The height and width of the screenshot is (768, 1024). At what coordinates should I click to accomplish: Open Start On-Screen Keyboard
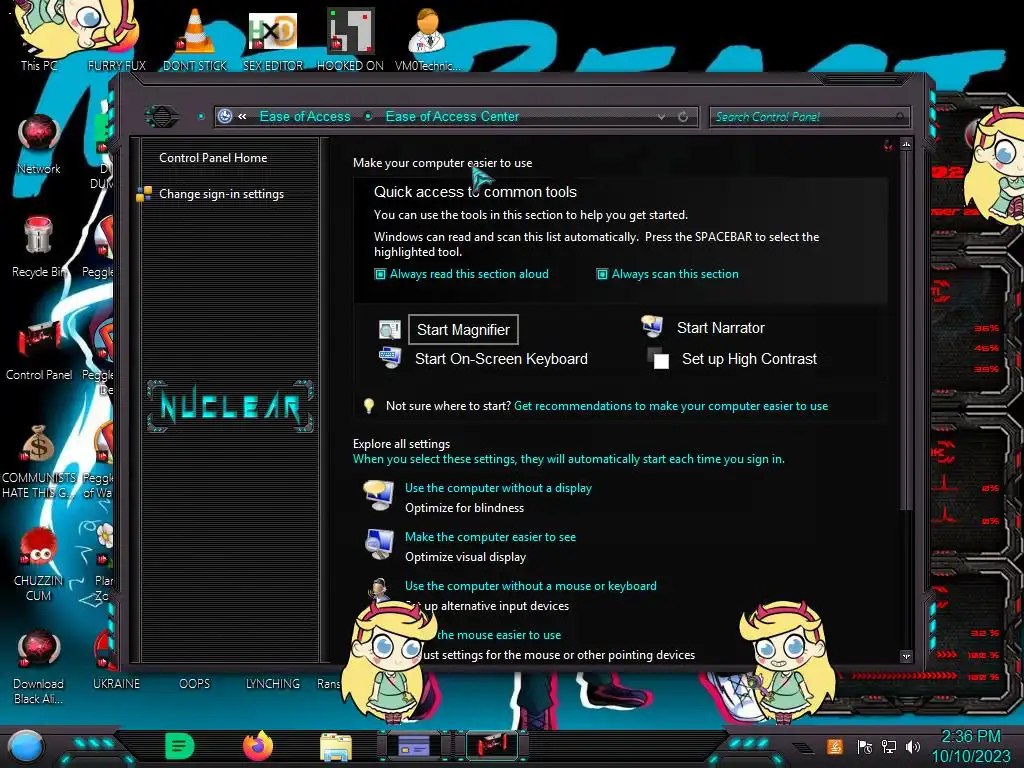coord(501,359)
